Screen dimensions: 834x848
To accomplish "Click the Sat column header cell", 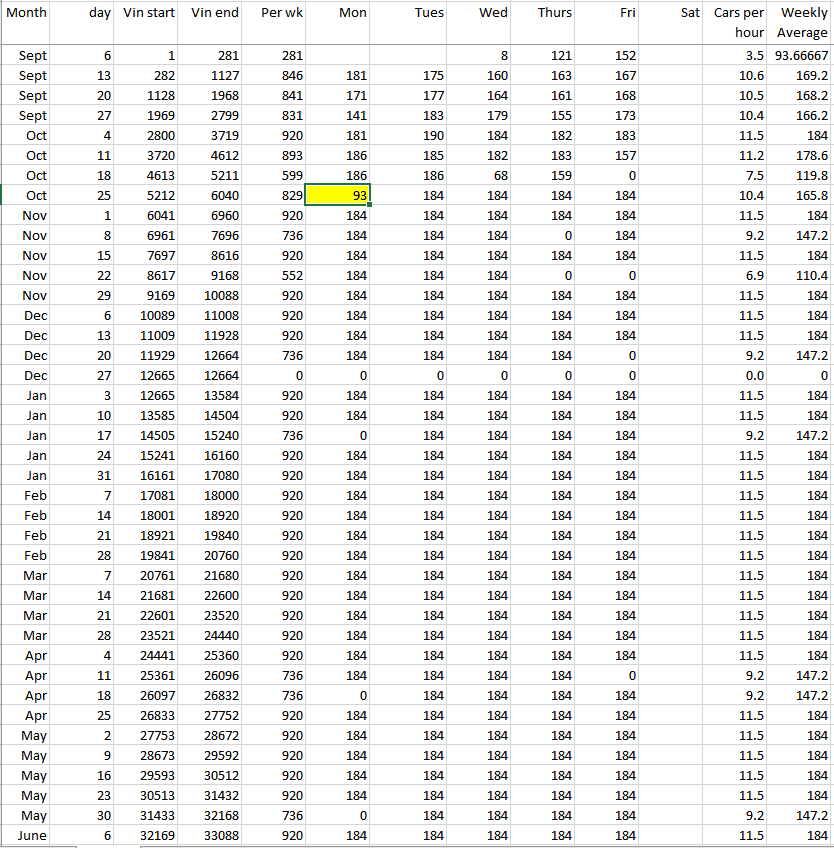I will [672, 13].
